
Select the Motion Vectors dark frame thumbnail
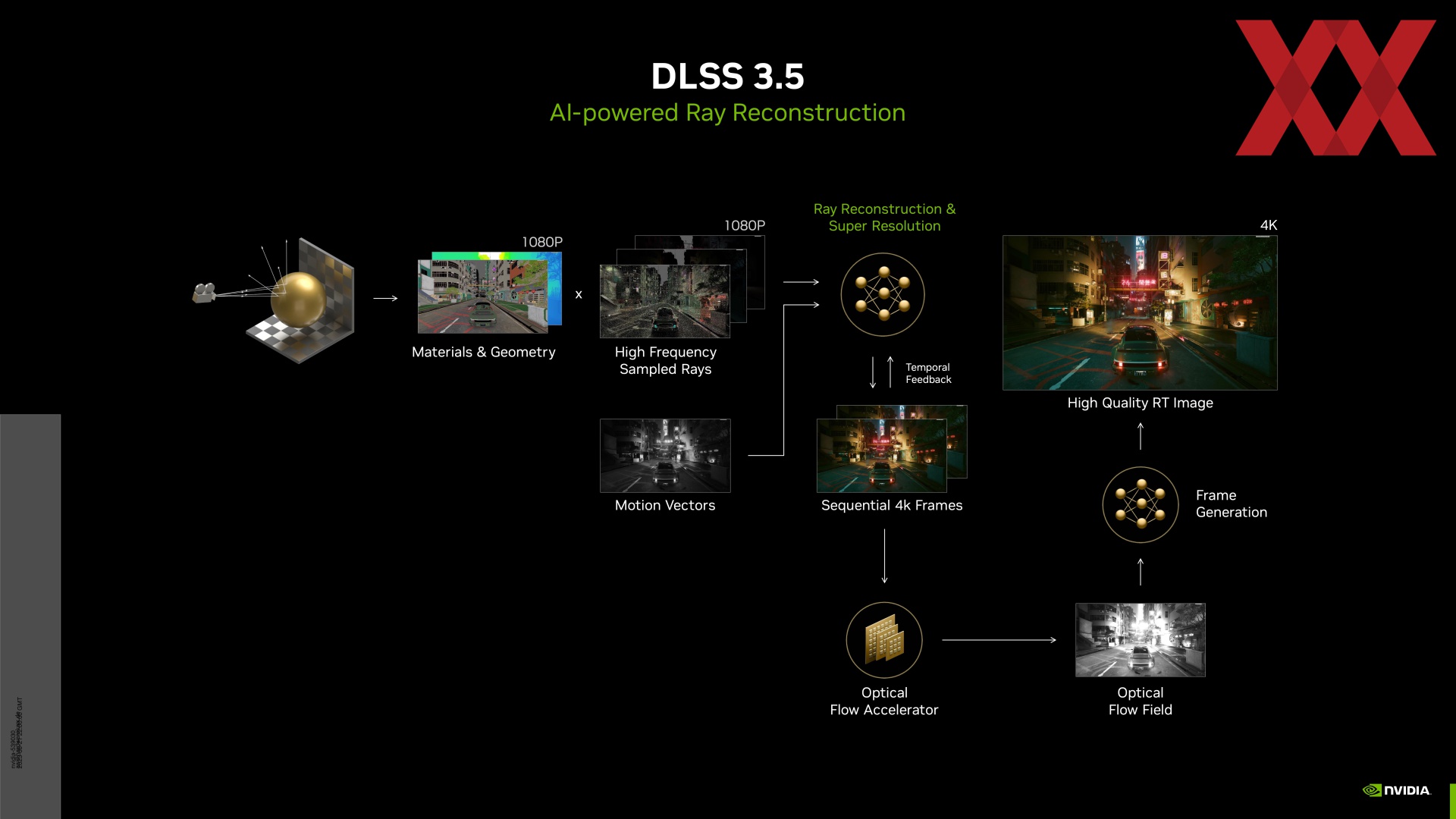tap(664, 455)
